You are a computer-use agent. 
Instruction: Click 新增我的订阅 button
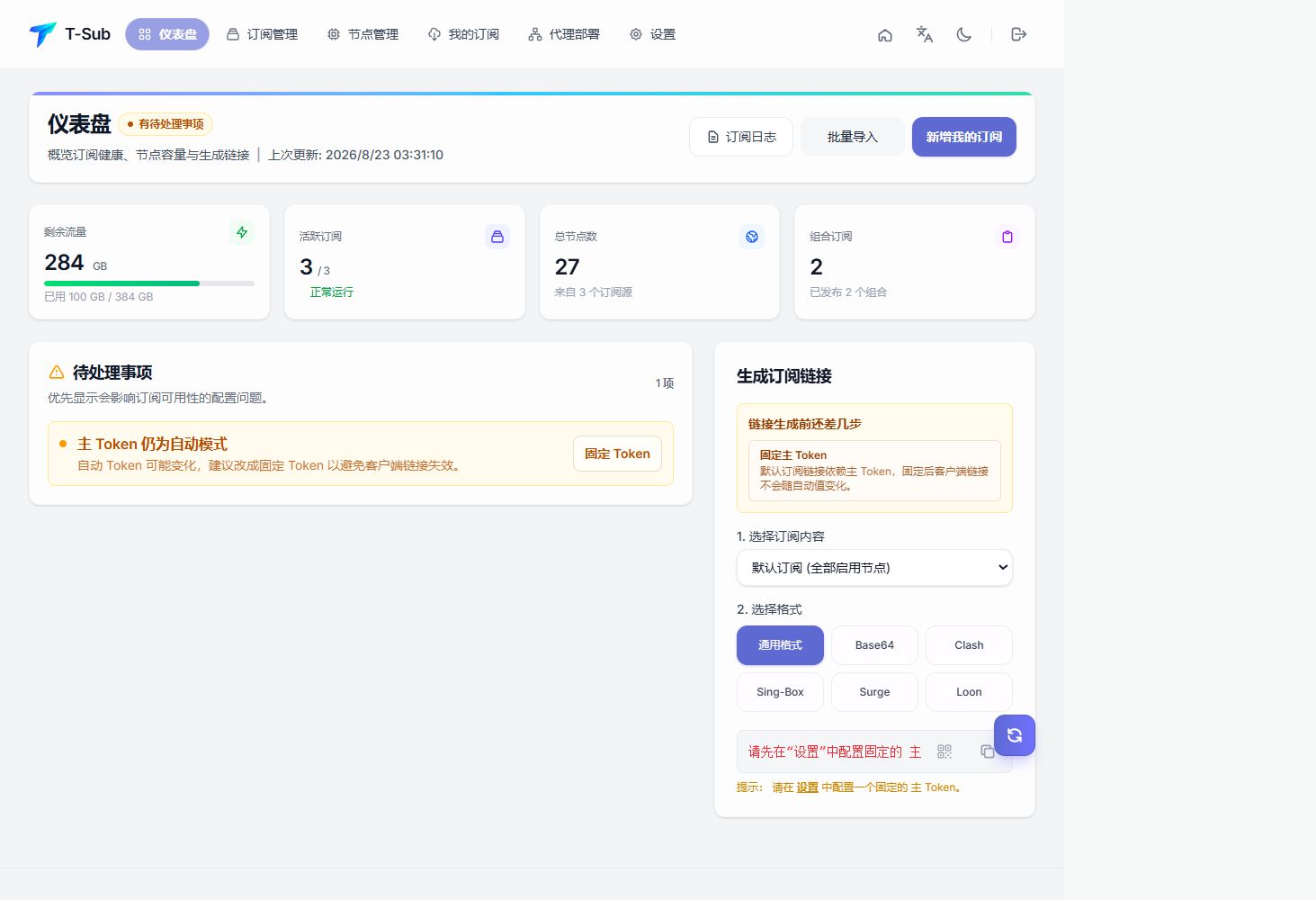[964, 137]
